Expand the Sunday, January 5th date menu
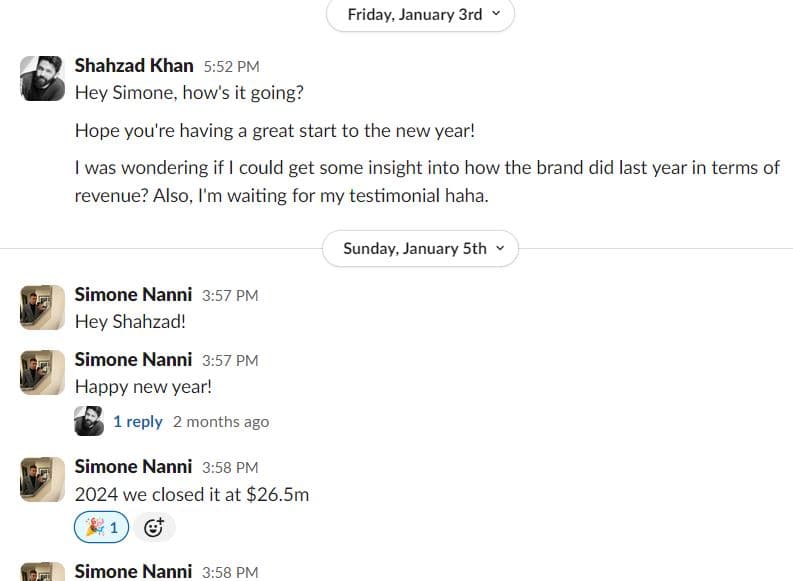The height and width of the screenshot is (581, 793). (420, 249)
